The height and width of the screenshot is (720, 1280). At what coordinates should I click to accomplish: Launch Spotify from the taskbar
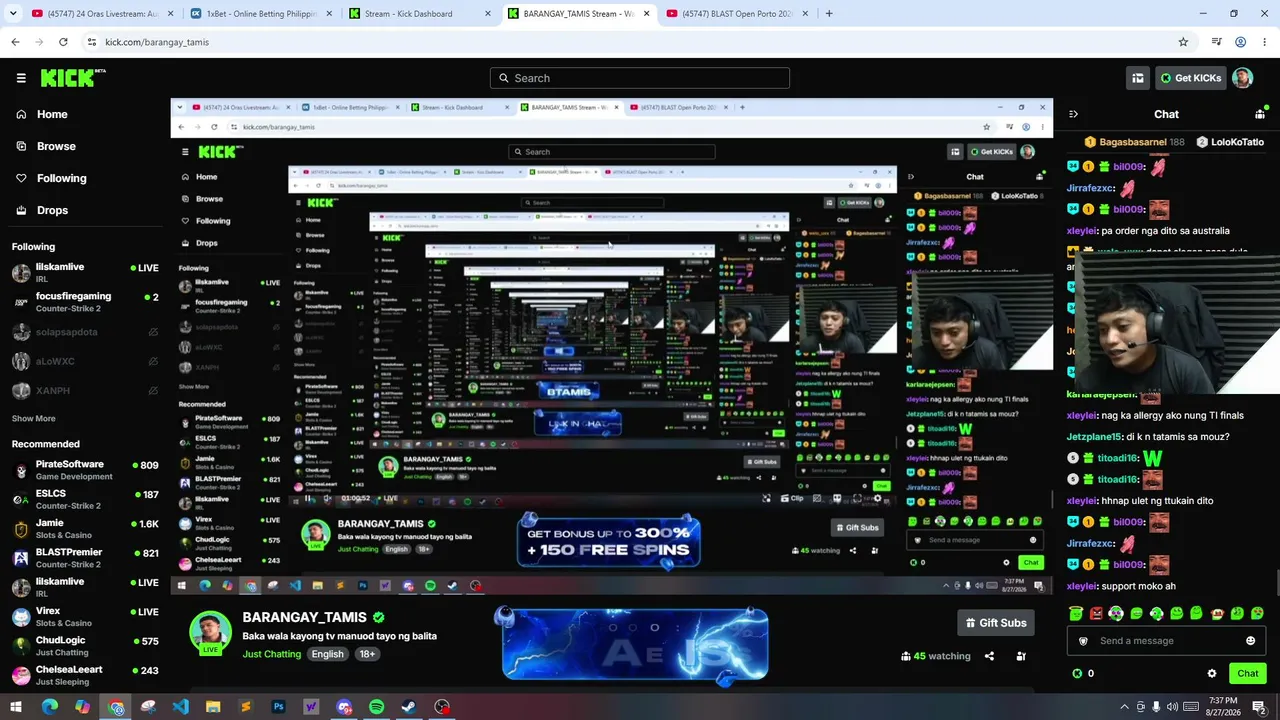(376, 707)
